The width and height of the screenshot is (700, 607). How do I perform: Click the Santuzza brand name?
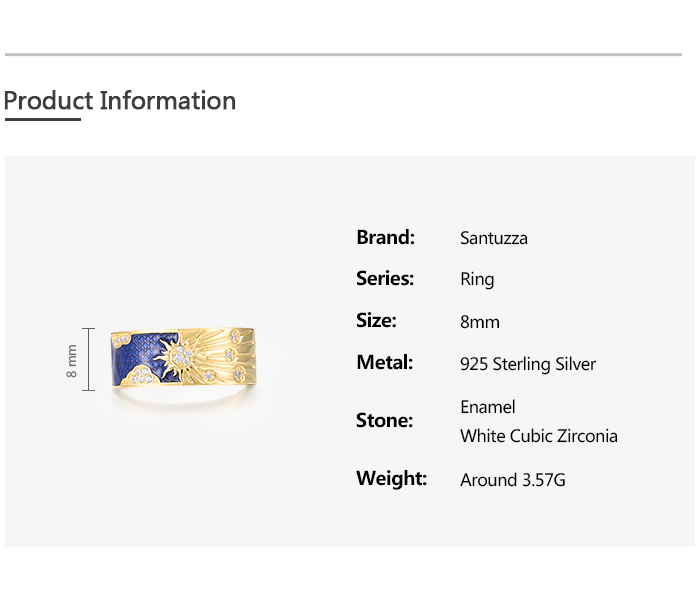[493, 238]
